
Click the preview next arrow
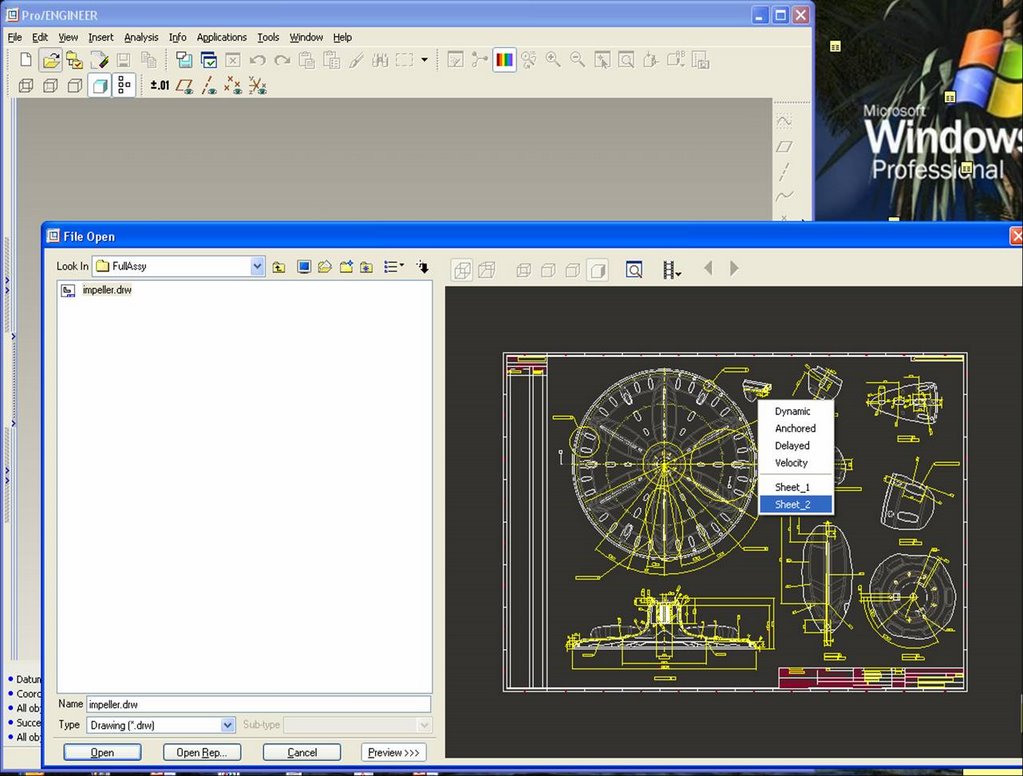(734, 268)
